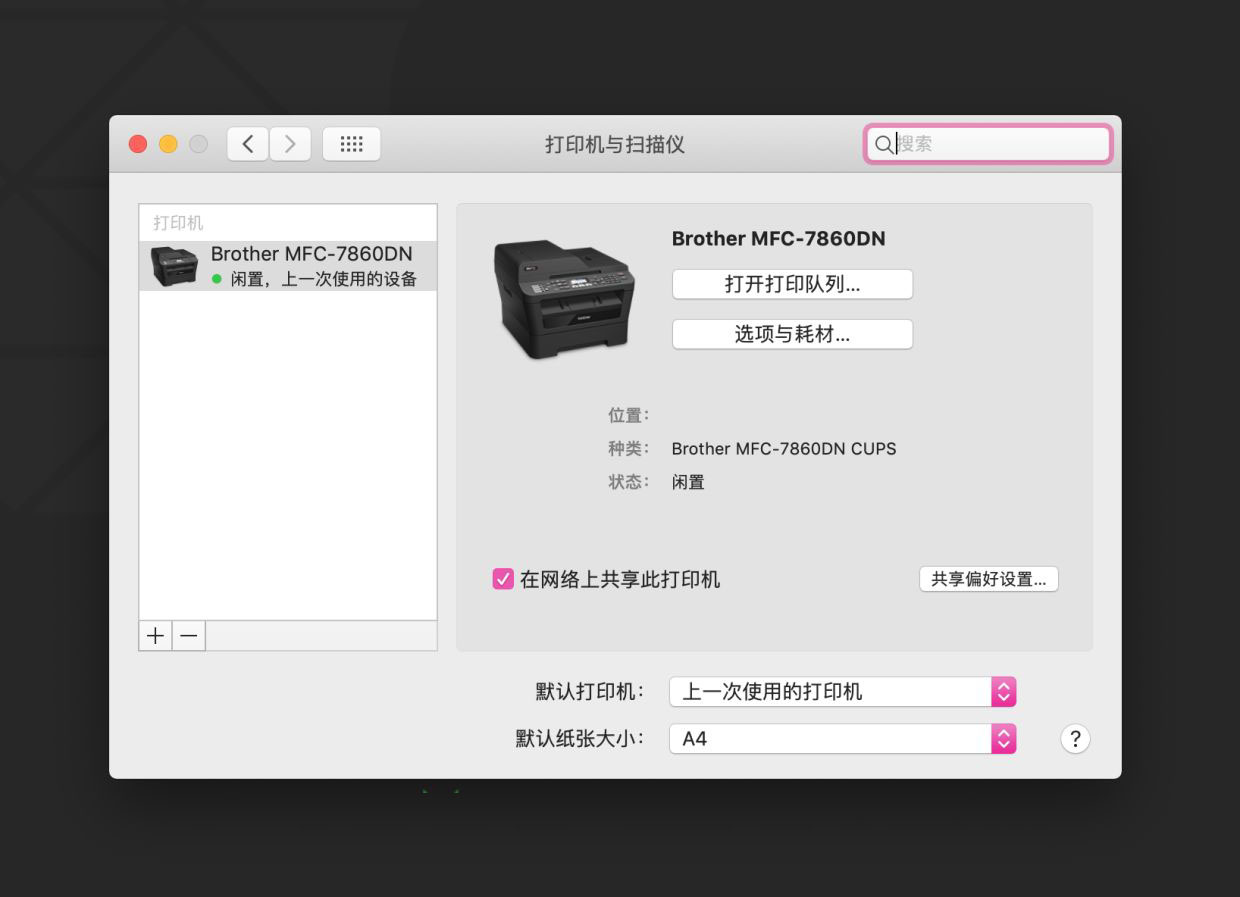Click the magnifier icon in search field
This screenshot has height=897, width=1240.
(883, 144)
